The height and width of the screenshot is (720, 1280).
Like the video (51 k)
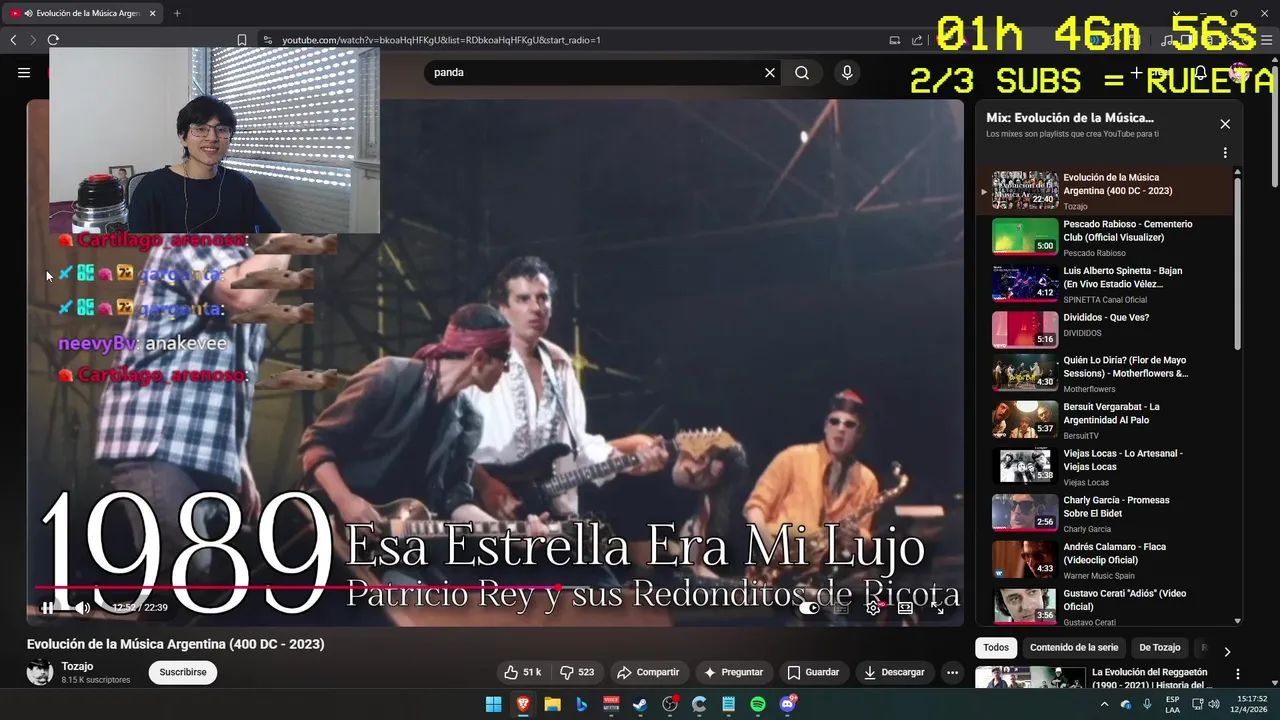tap(523, 672)
